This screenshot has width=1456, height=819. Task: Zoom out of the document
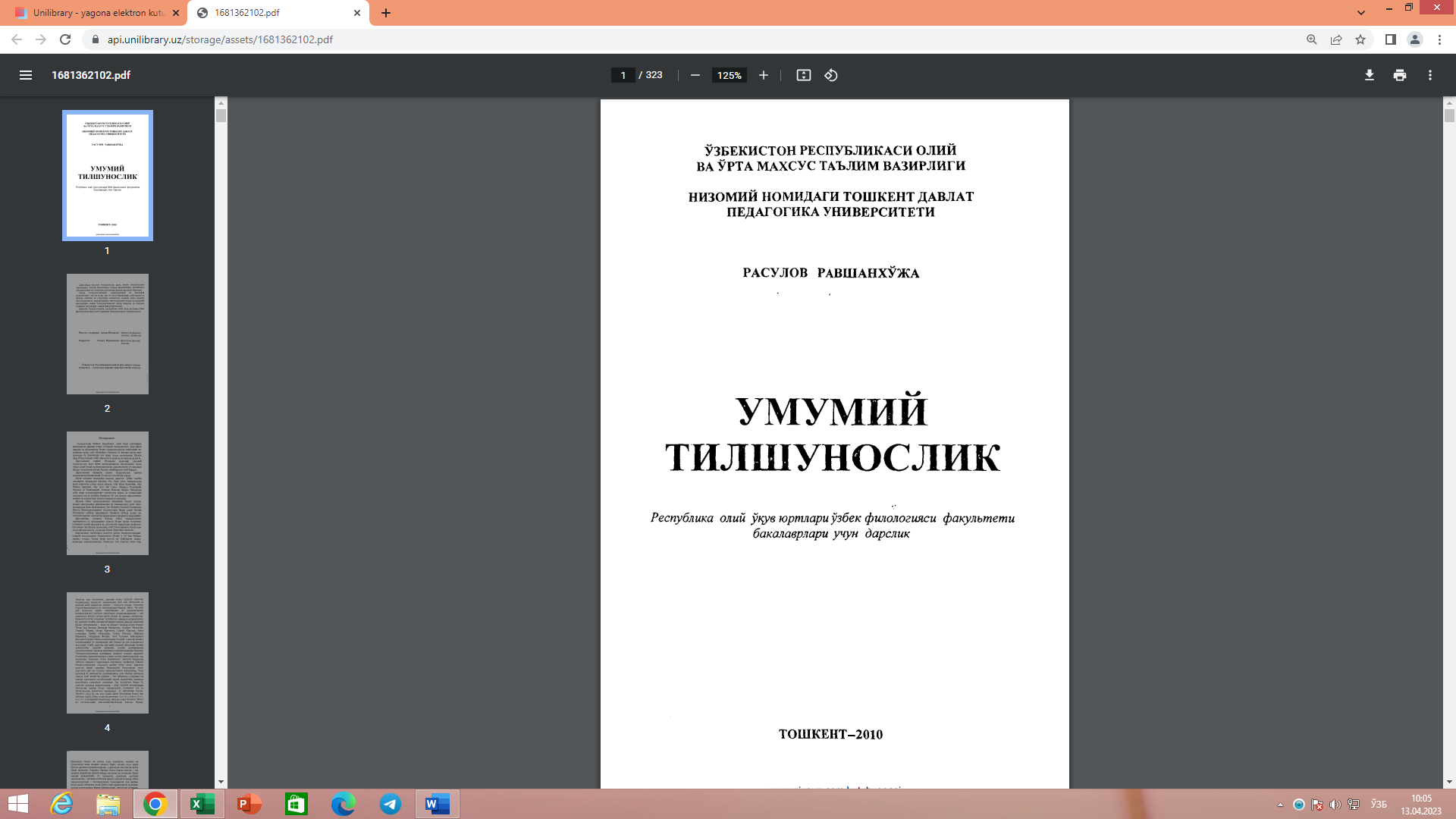coord(695,75)
